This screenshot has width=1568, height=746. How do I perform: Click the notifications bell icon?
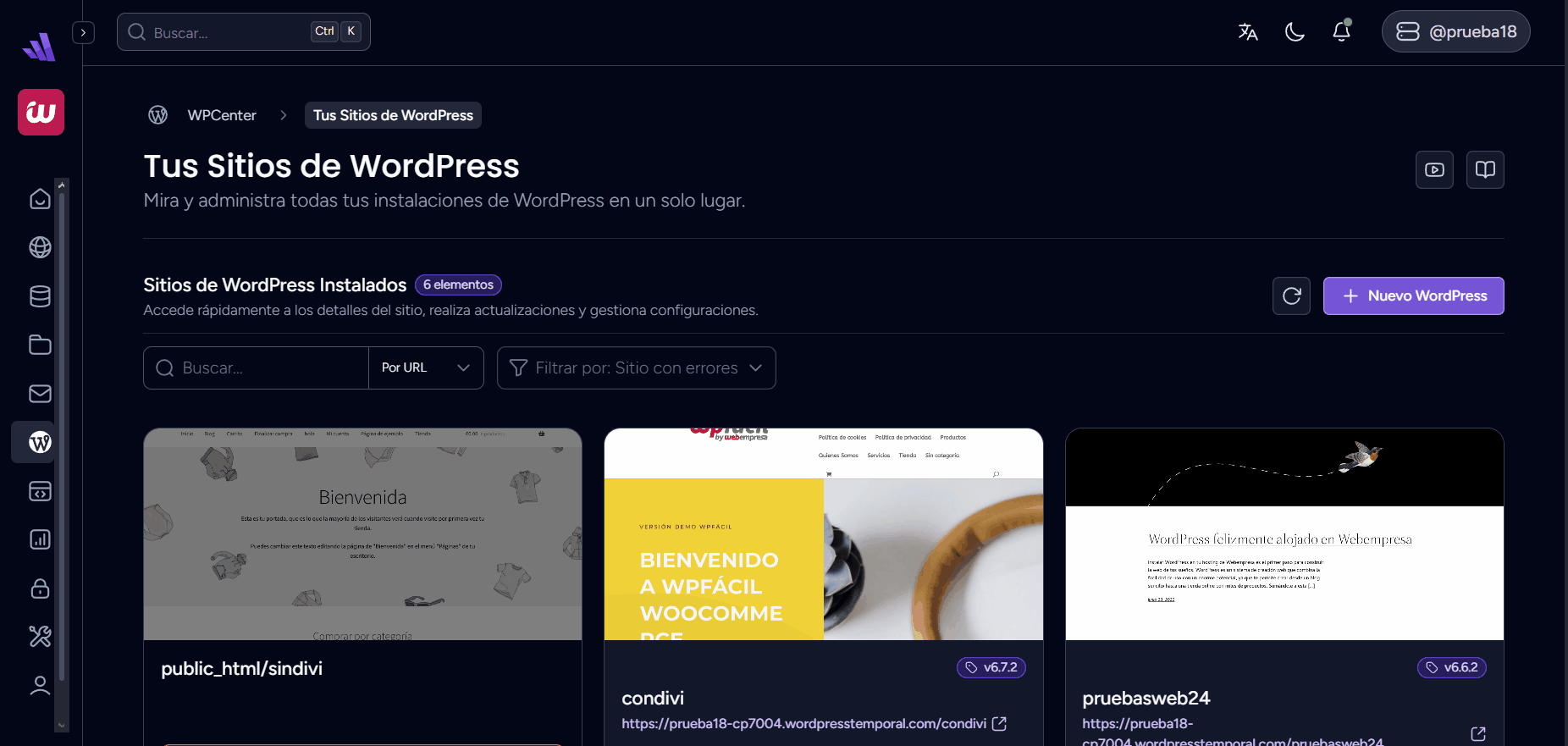click(1341, 32)
